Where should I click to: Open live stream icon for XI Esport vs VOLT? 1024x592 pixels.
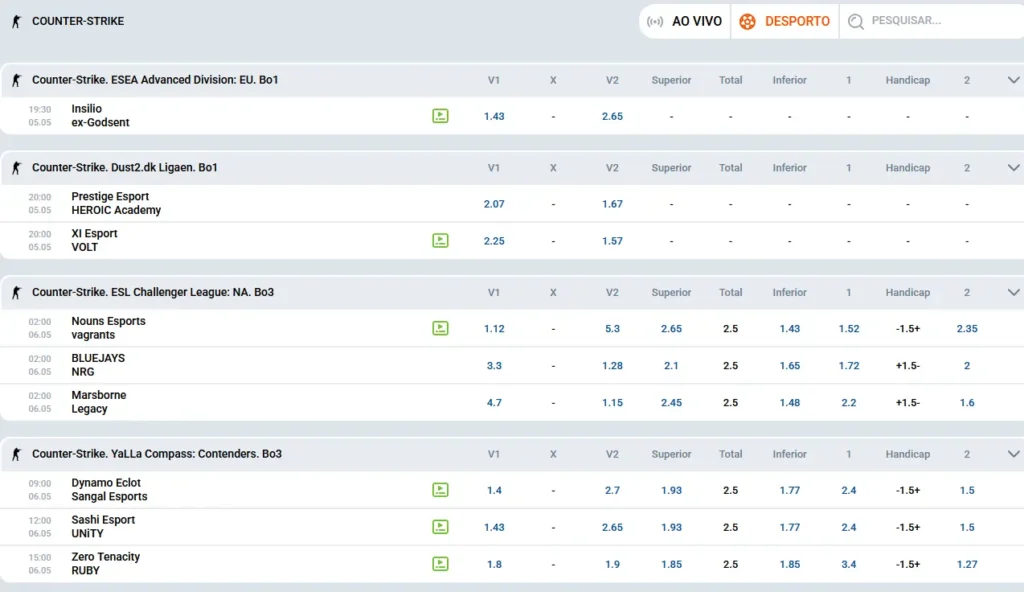click(x=440, y=240)
